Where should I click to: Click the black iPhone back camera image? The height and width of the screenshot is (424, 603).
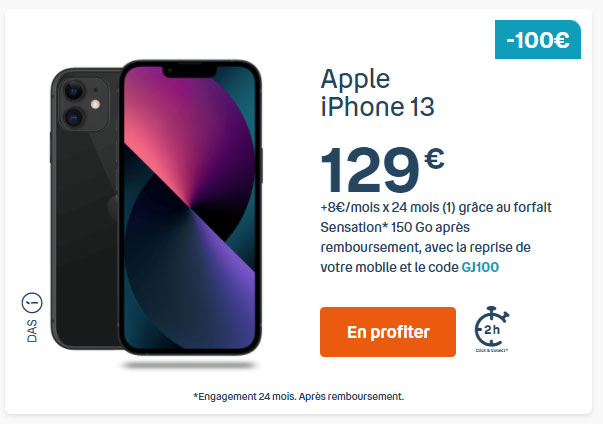coord(84,208)
